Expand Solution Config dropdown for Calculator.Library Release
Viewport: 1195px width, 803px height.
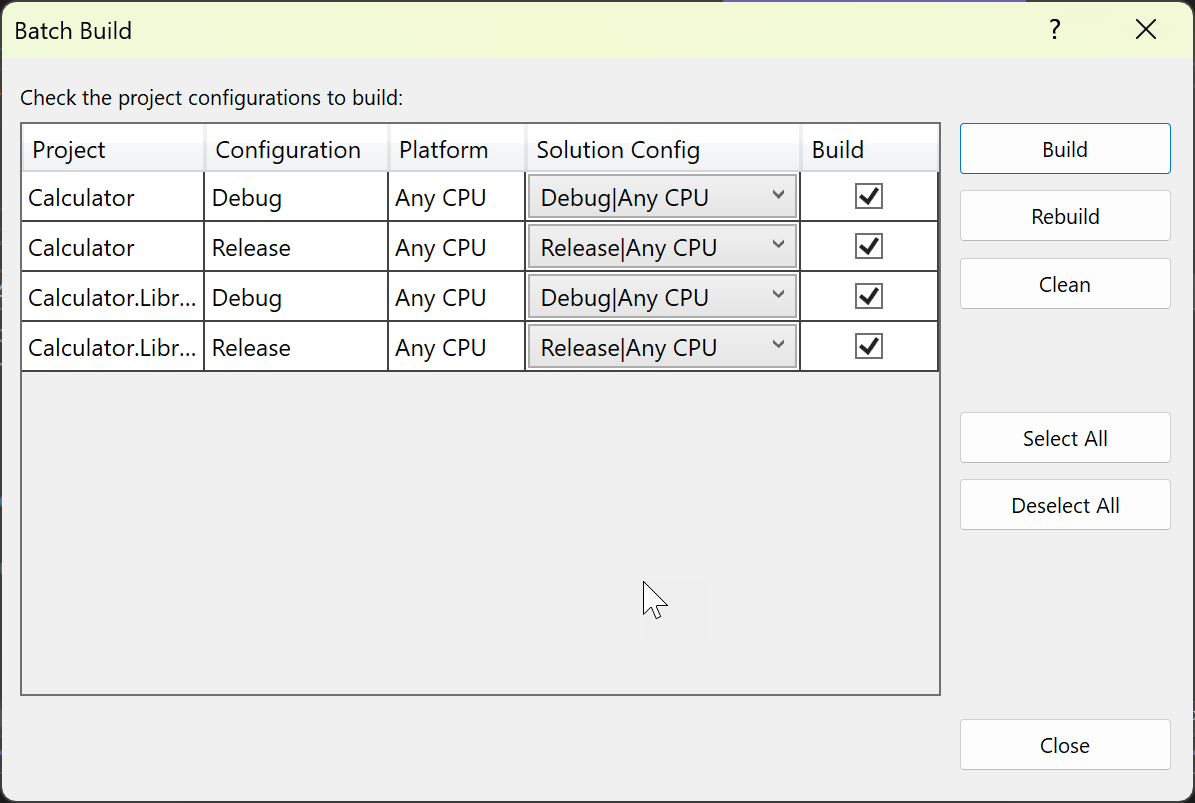click(x=778, y=347)
